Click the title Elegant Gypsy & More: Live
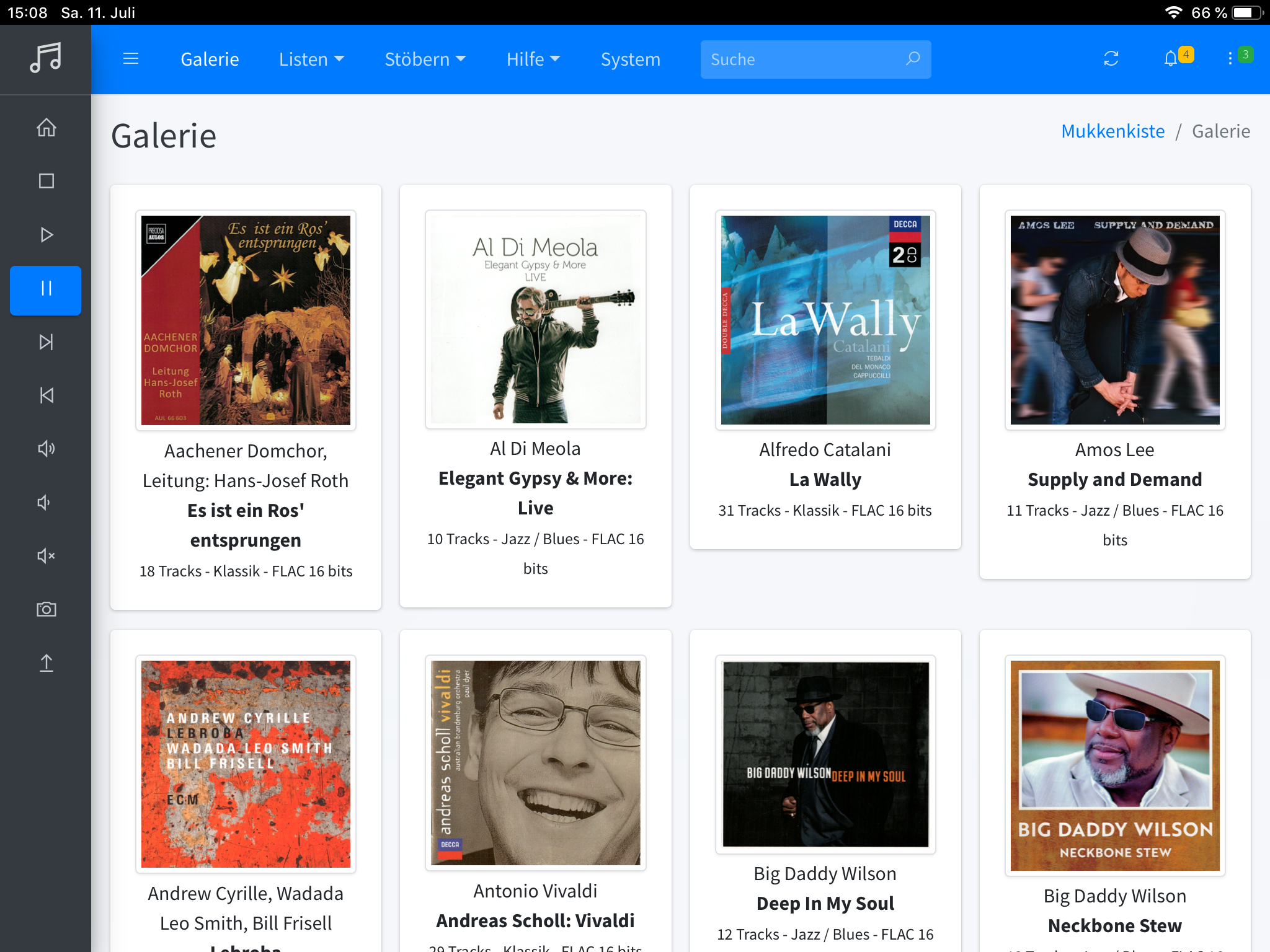The width and height of the screenshot is (1270, 952). coord(536,493)
